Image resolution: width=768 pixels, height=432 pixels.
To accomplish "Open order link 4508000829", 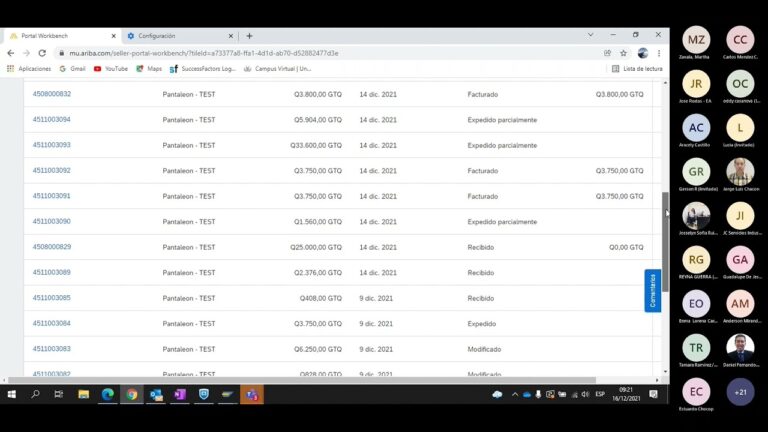I will point(51,247).
